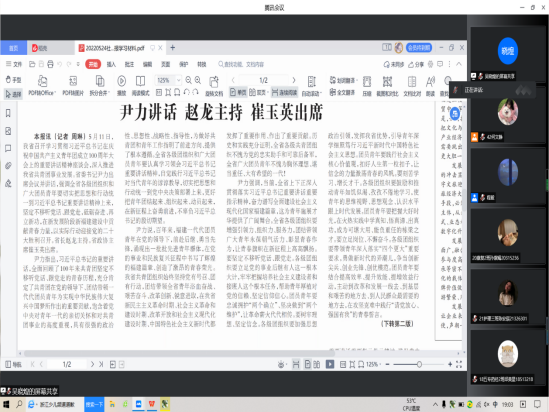Click the zoom out magnifier icon
This screenshot has height=412, width=549.
pyautogui.click(x=188, y=81)
